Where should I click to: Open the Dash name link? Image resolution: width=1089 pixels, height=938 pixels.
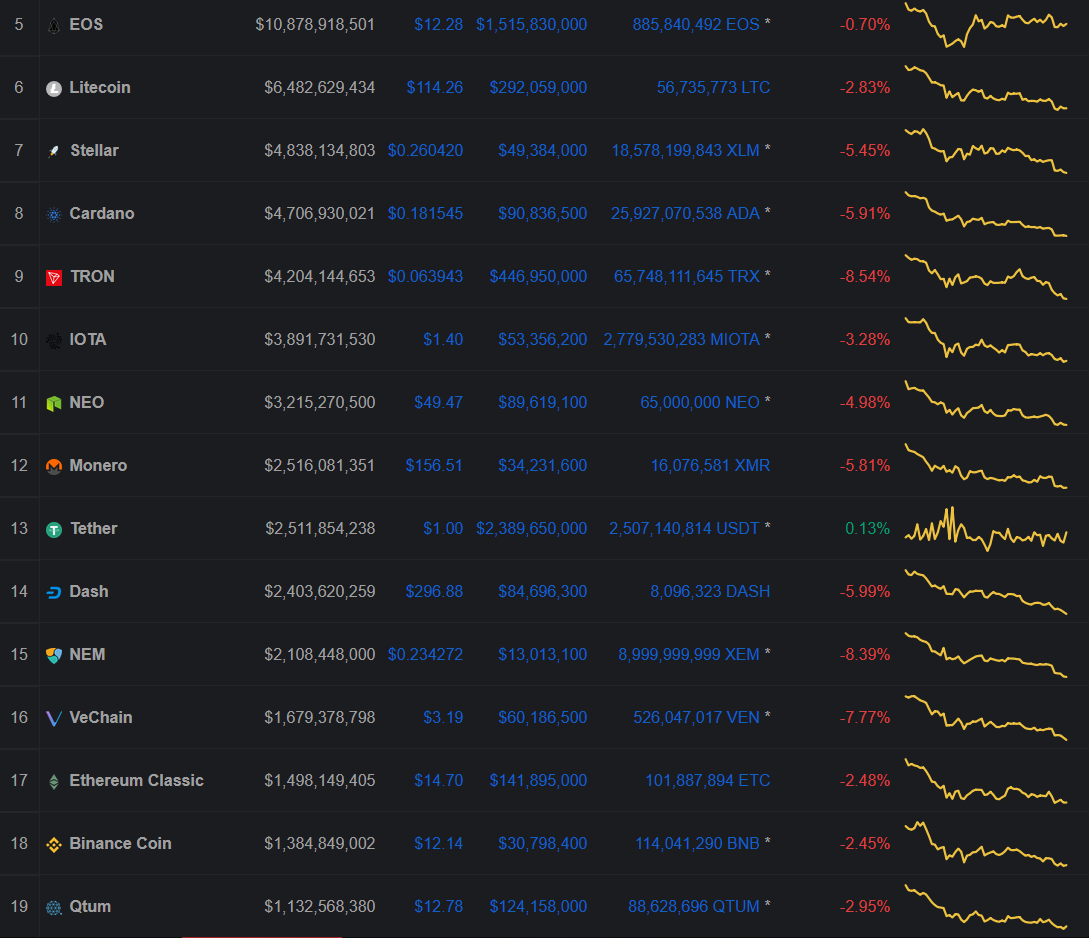tap(89, 592)
